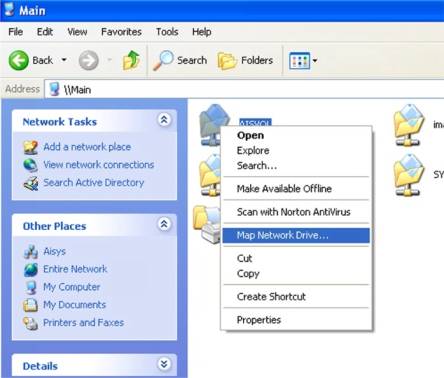The height and width of the screenshot is (378, 444).
Task: Click Search Active Directory link
Action: click(94, 183)
